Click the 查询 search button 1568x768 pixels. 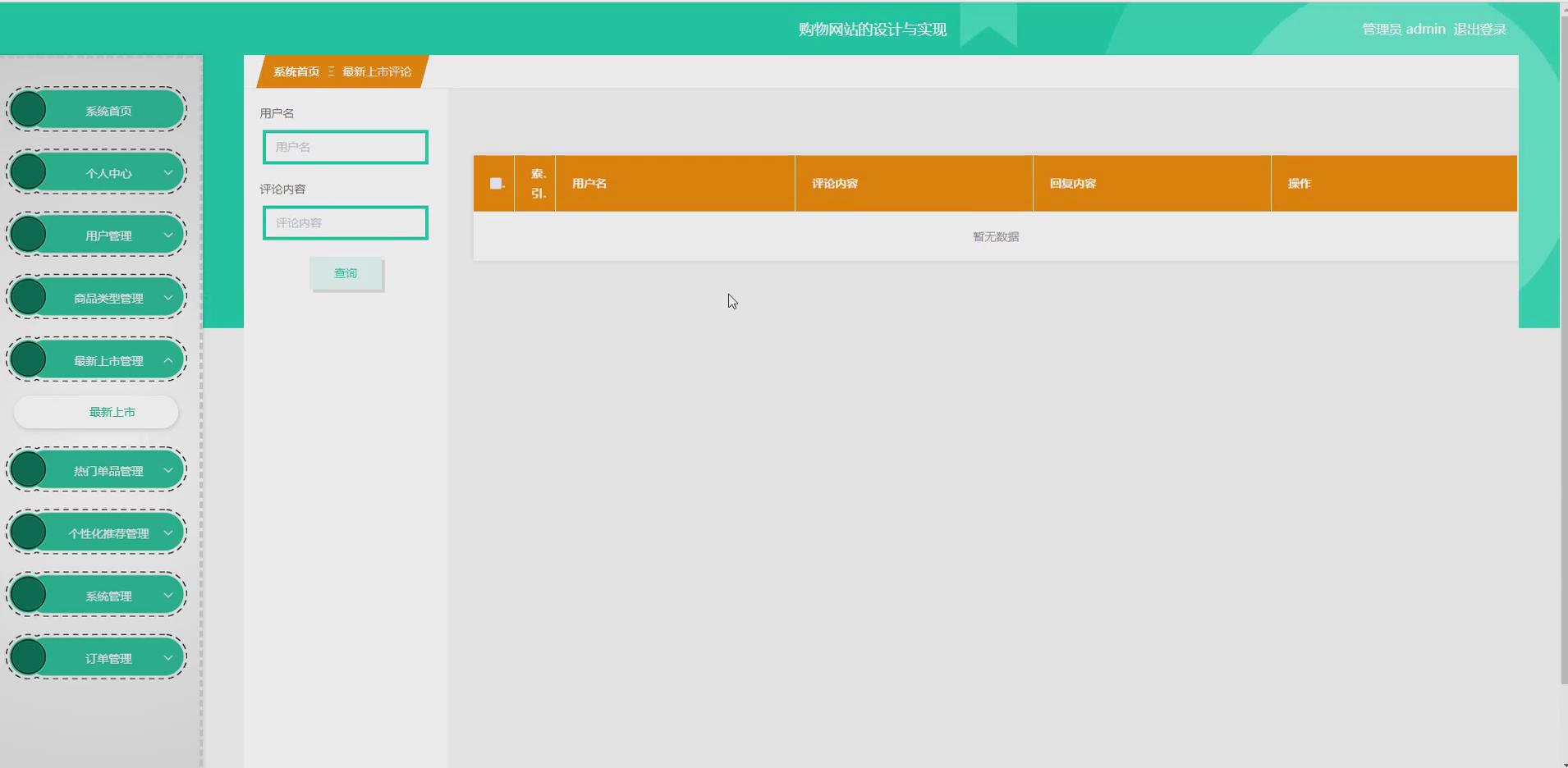click(346, 273)
